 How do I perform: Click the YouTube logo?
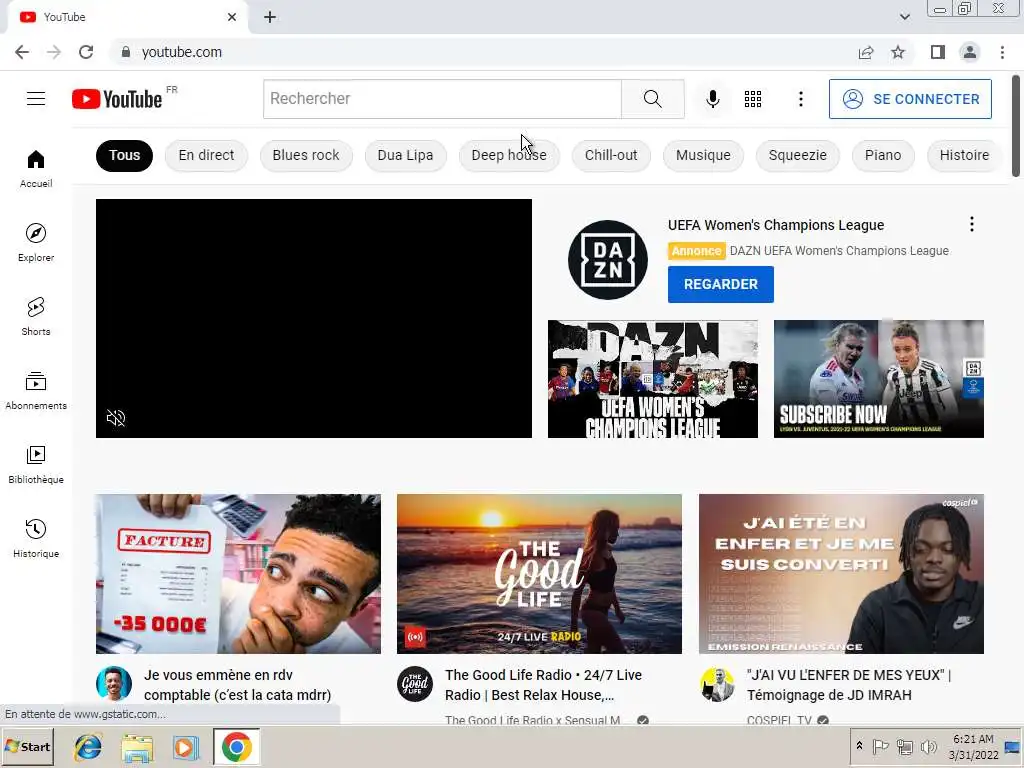[117, 99]
